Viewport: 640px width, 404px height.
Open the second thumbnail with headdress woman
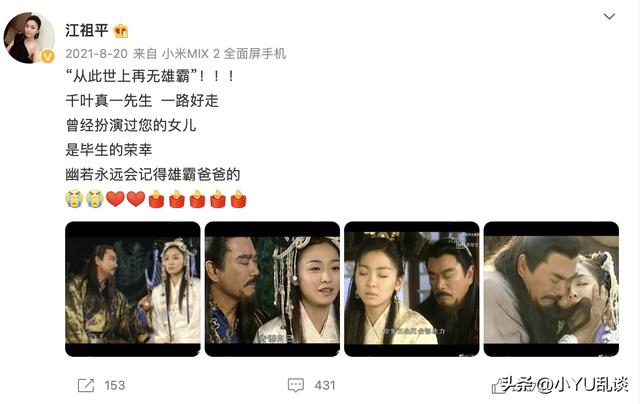point(272,289)
